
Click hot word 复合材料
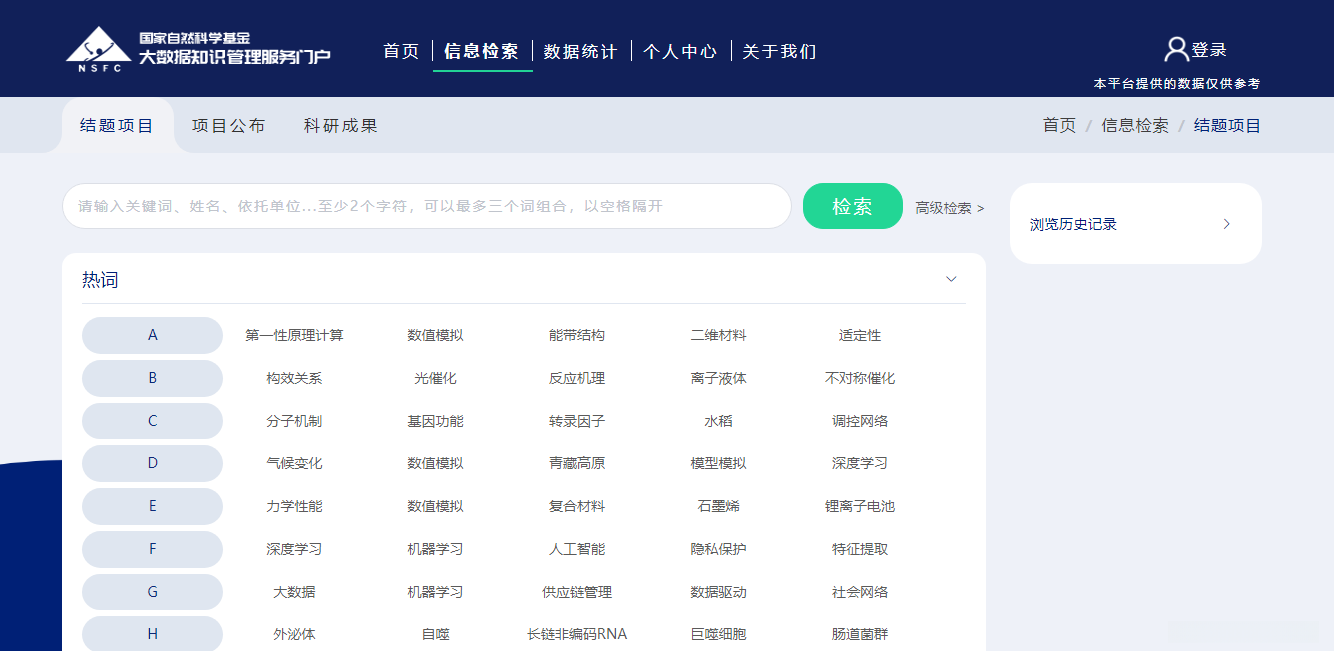(577, 506)
